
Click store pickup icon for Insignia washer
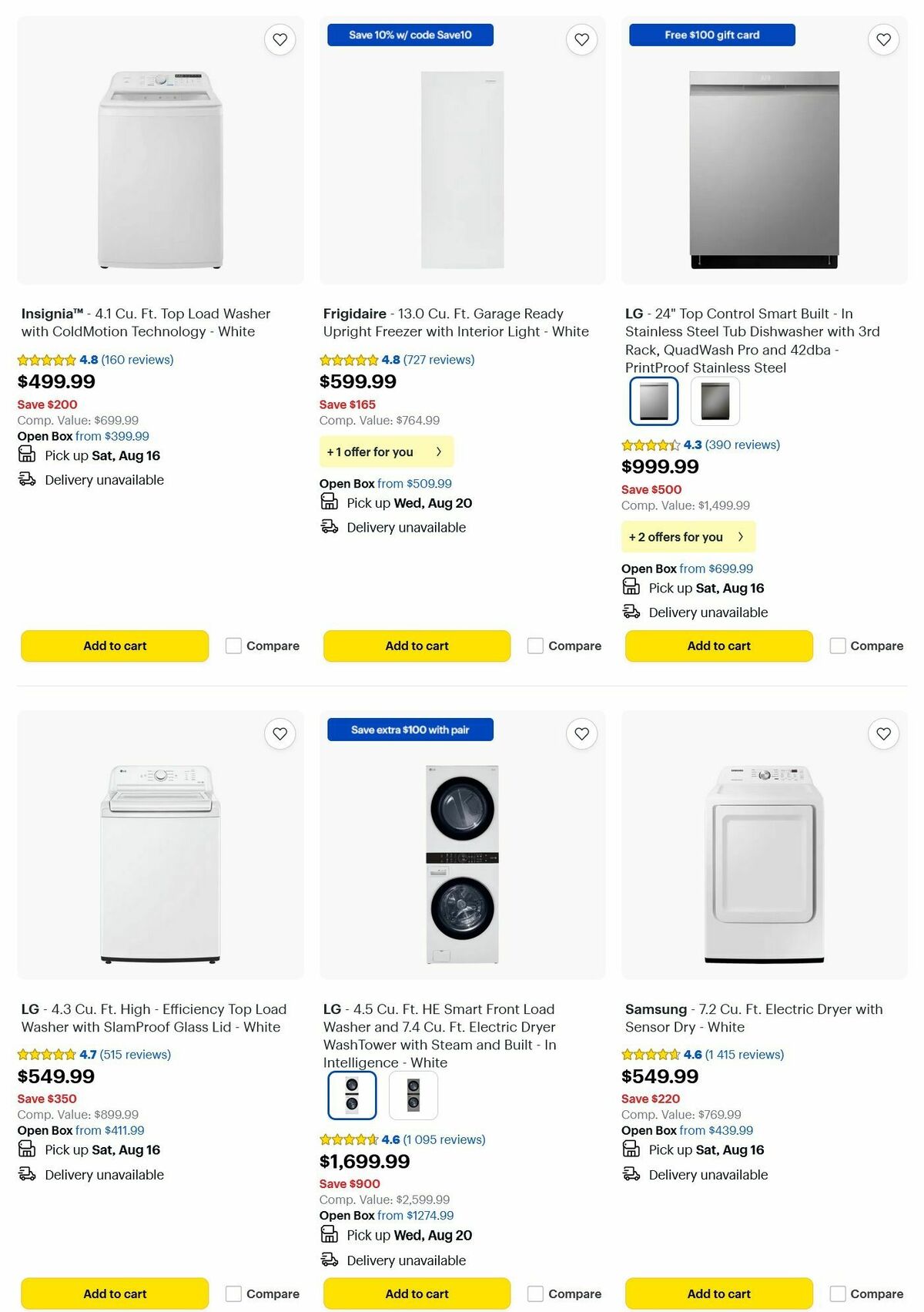click(x=26, y=455)
